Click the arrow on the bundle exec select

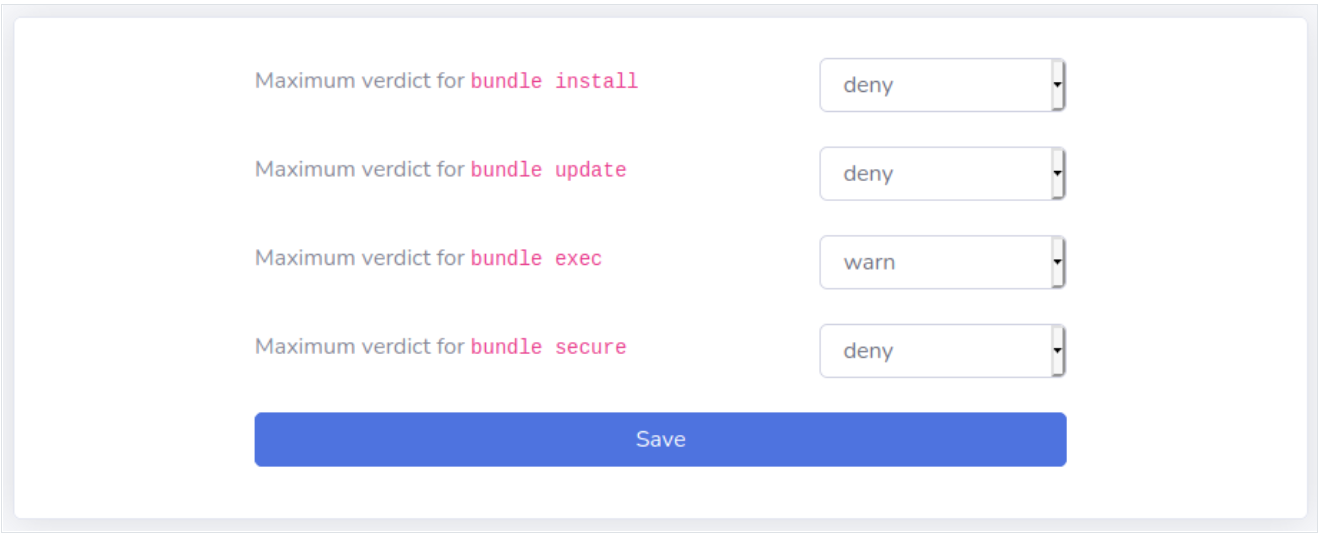[1057, 262]
